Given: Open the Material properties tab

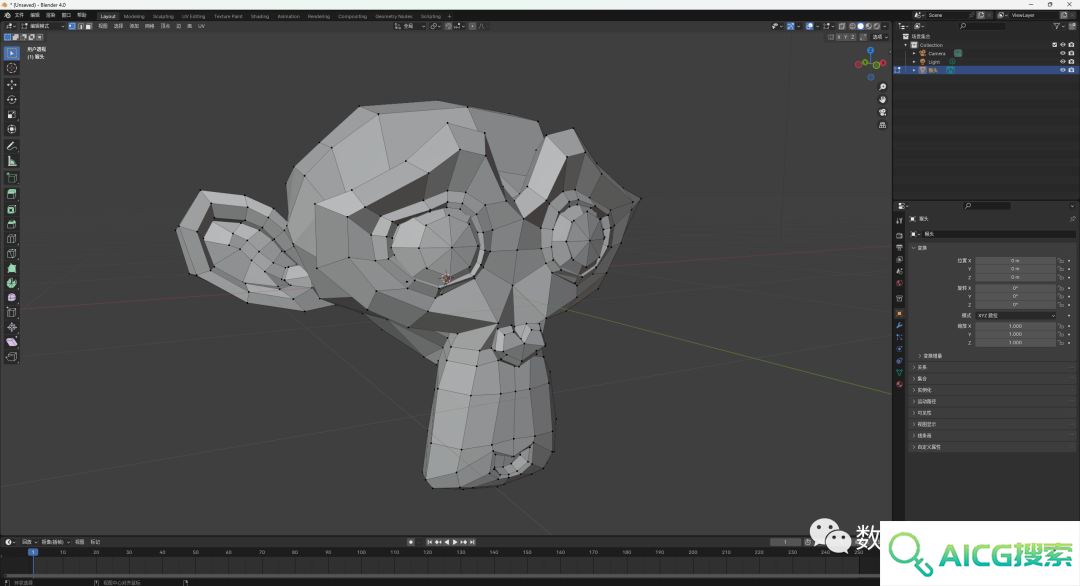Looking at the screenshot, I should point(900,384).
